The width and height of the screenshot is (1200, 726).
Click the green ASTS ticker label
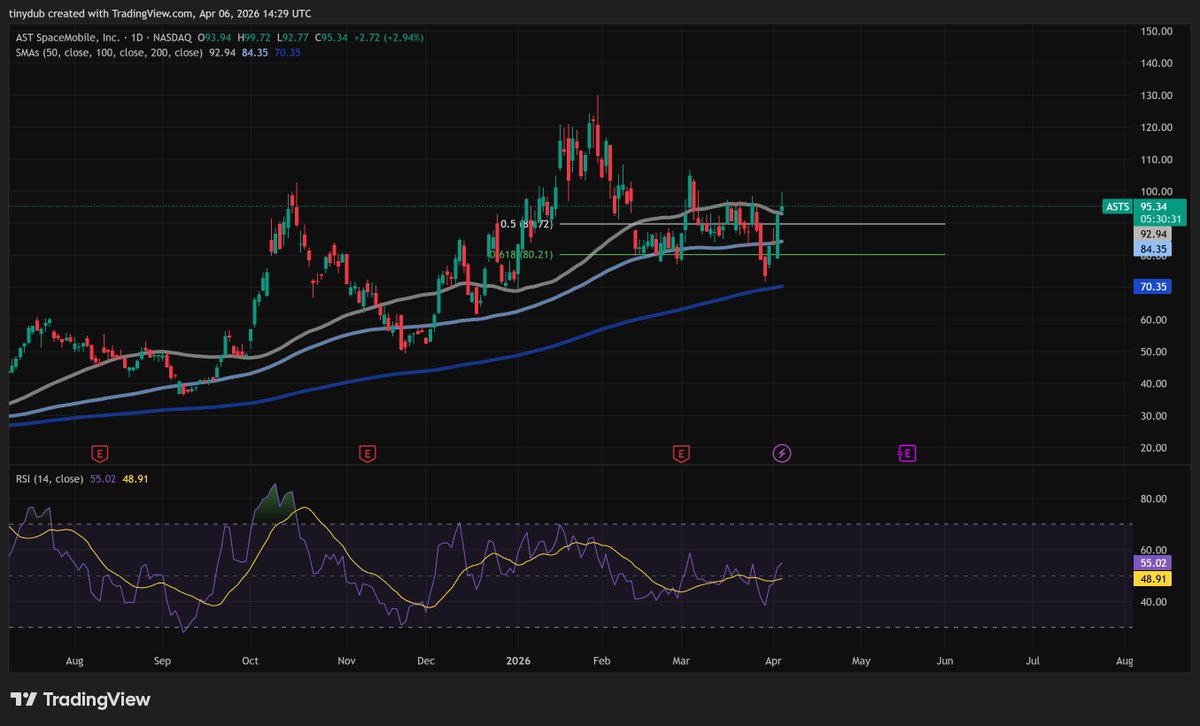[x=1117, y=206]
